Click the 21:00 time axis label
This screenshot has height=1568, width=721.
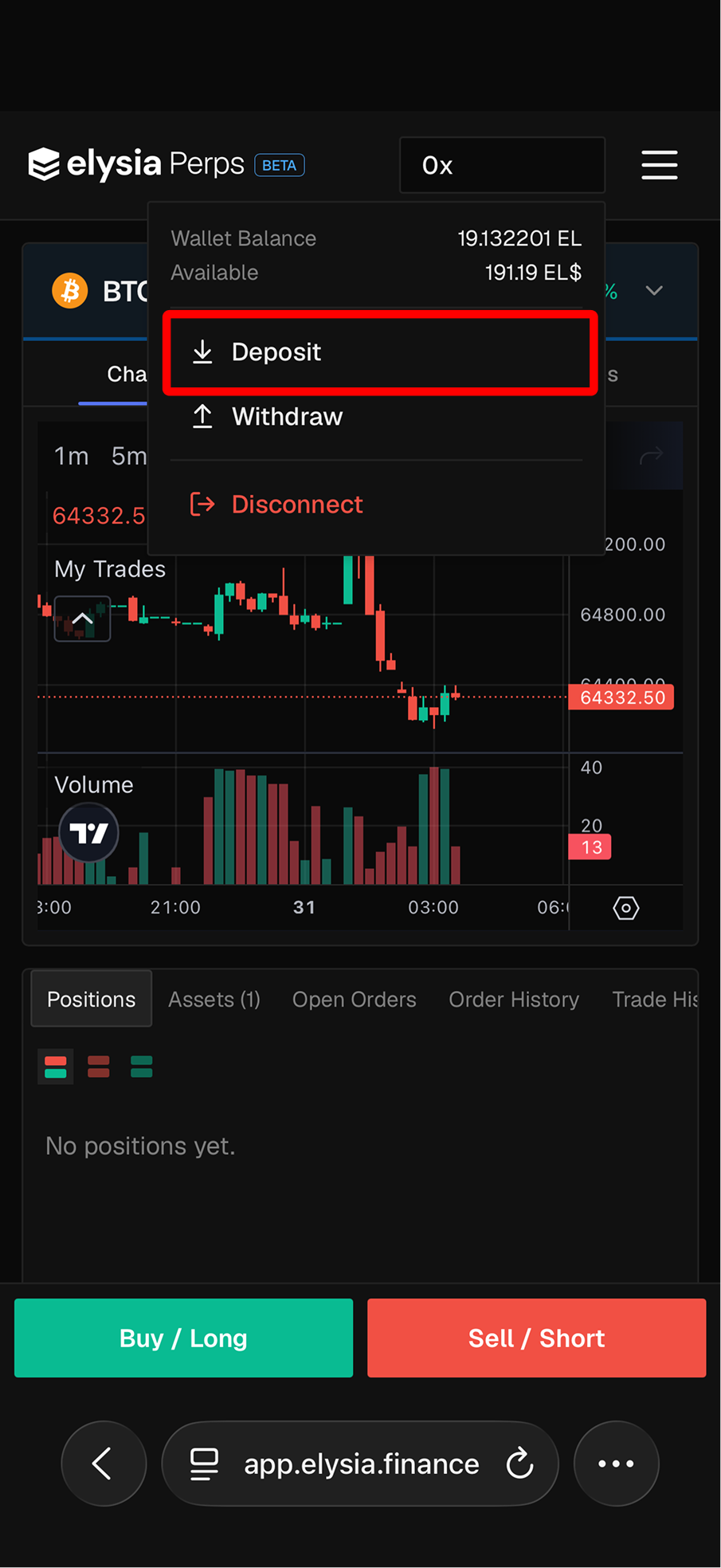pyautogui.click(x=175, y=907)
